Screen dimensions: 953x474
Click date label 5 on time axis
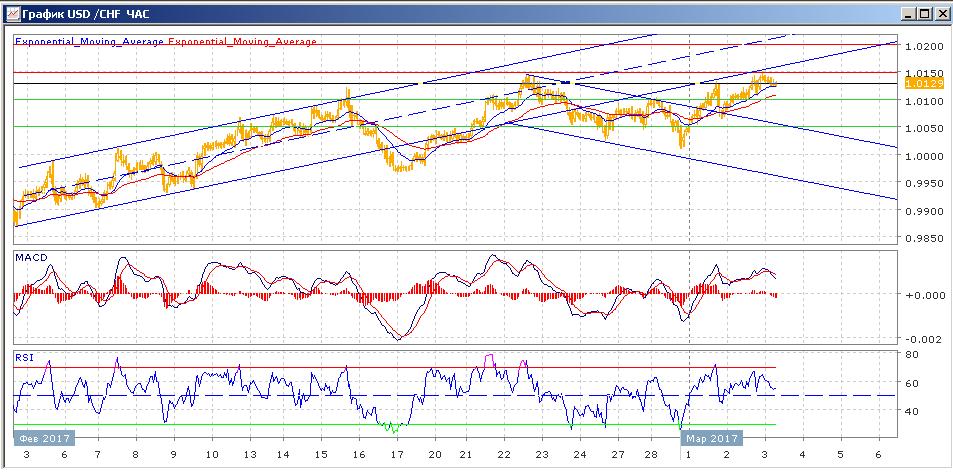841,455
